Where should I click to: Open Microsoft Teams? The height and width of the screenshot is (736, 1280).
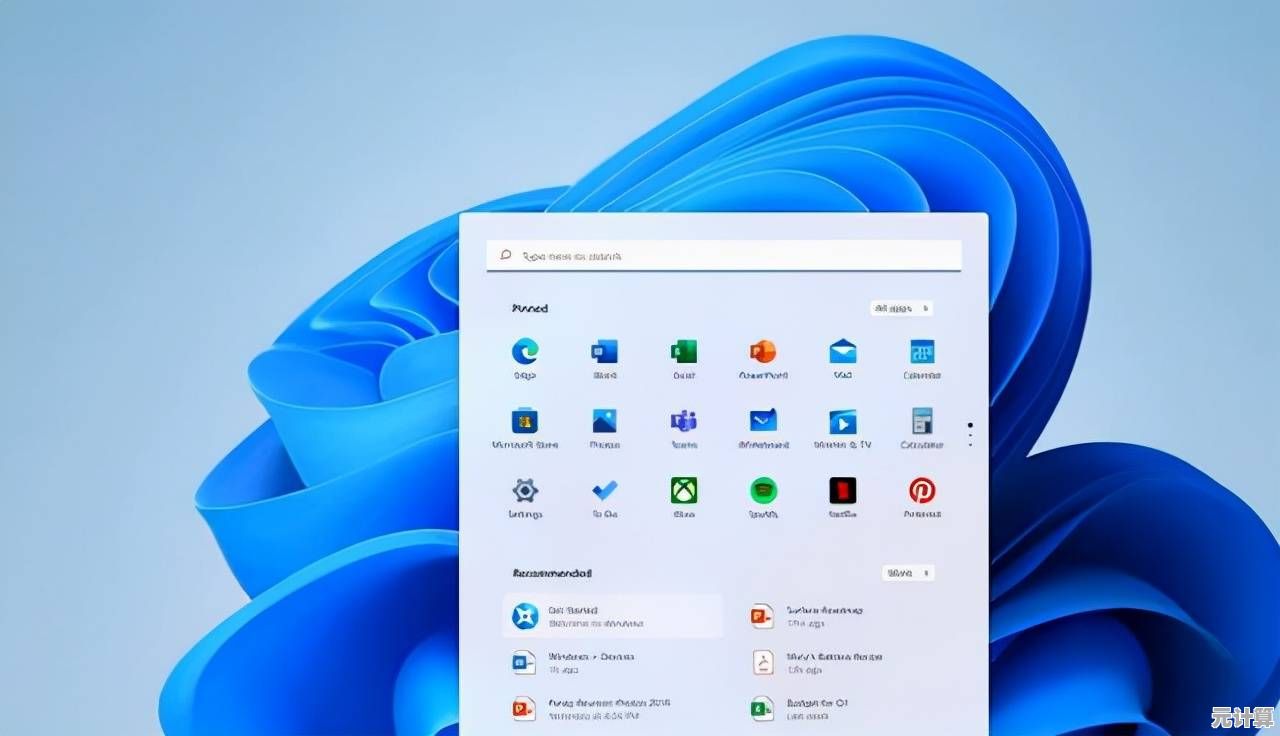point(684,421)
